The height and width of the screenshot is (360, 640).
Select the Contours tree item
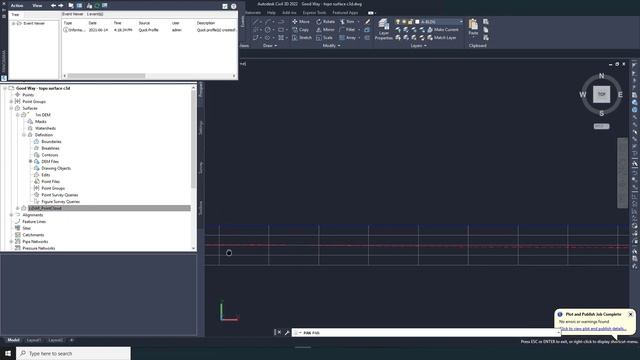coord(50,155)
